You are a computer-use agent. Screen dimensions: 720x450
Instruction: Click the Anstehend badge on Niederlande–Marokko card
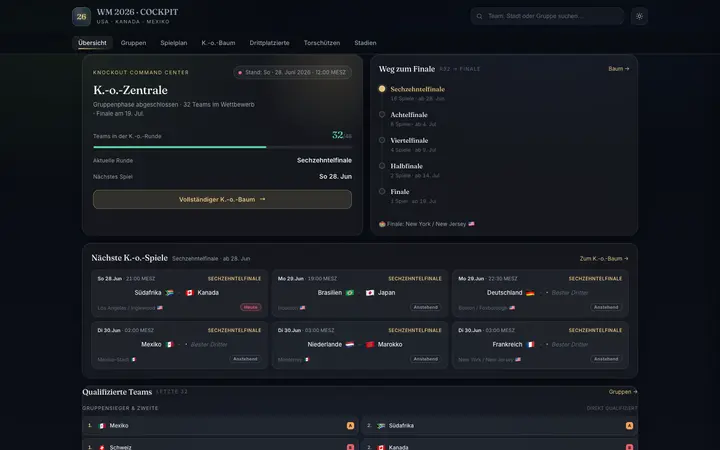[426, 359]
